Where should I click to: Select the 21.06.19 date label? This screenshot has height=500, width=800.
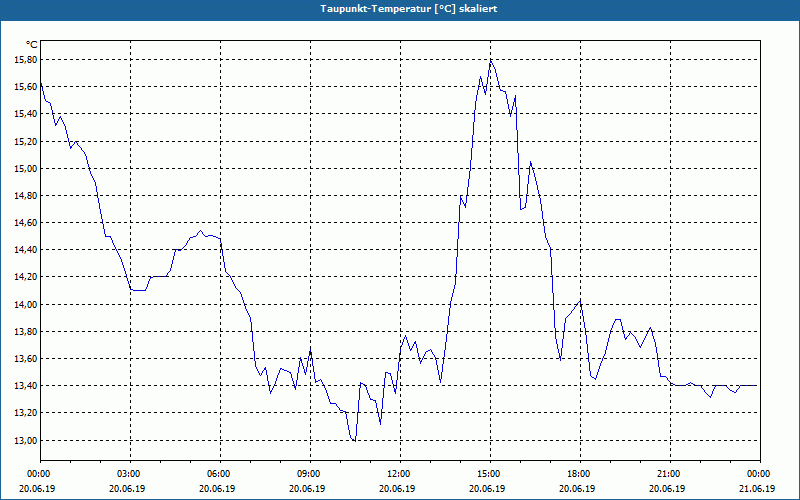coord(757,488)
